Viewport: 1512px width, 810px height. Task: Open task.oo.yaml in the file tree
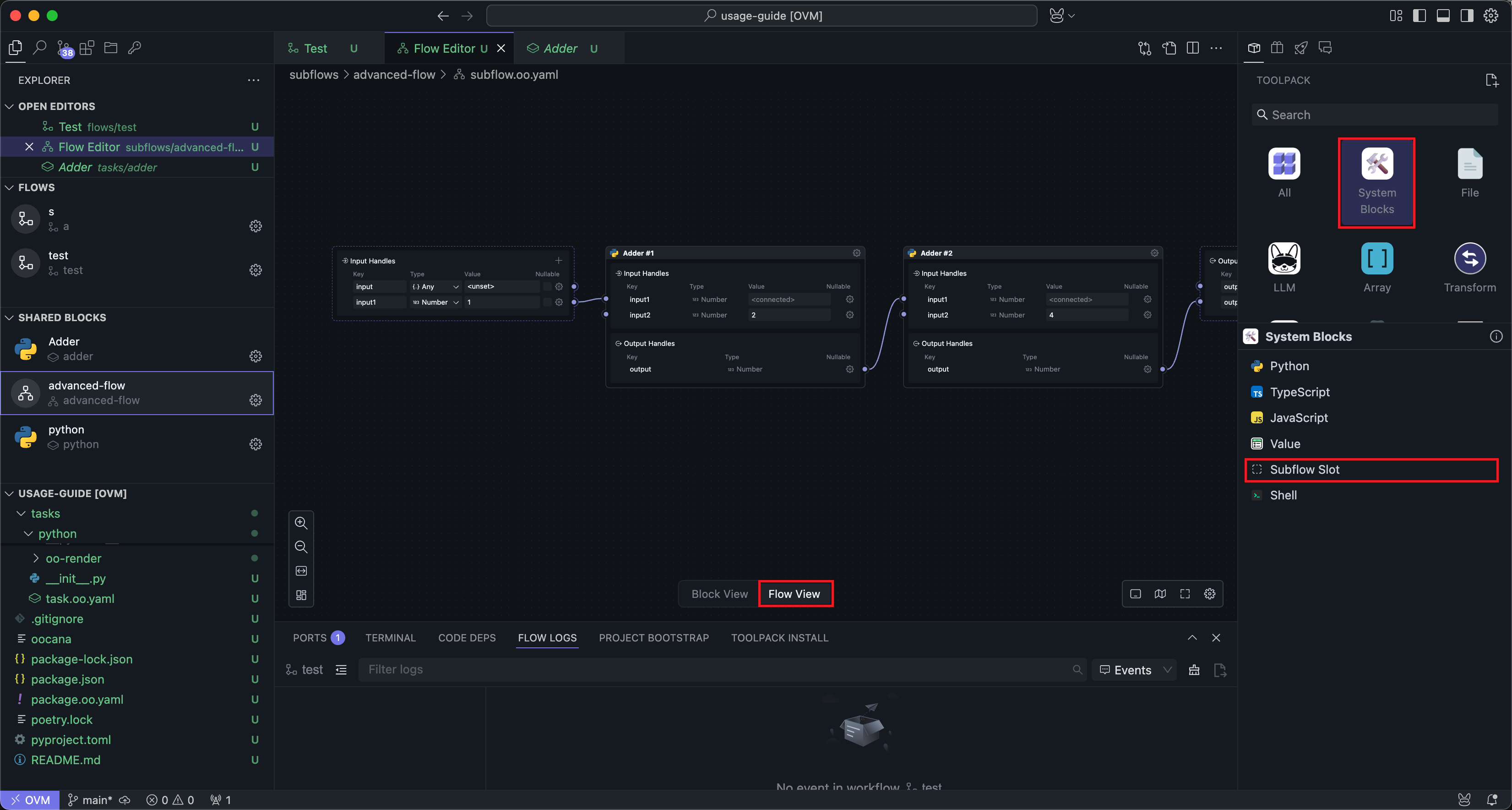(80, 598)
